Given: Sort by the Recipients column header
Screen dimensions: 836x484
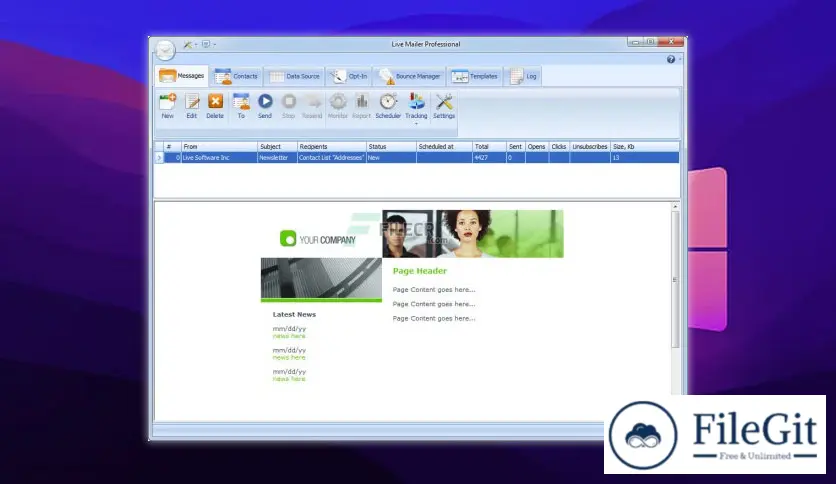Looking at the screenshot, I should [332, 147].
